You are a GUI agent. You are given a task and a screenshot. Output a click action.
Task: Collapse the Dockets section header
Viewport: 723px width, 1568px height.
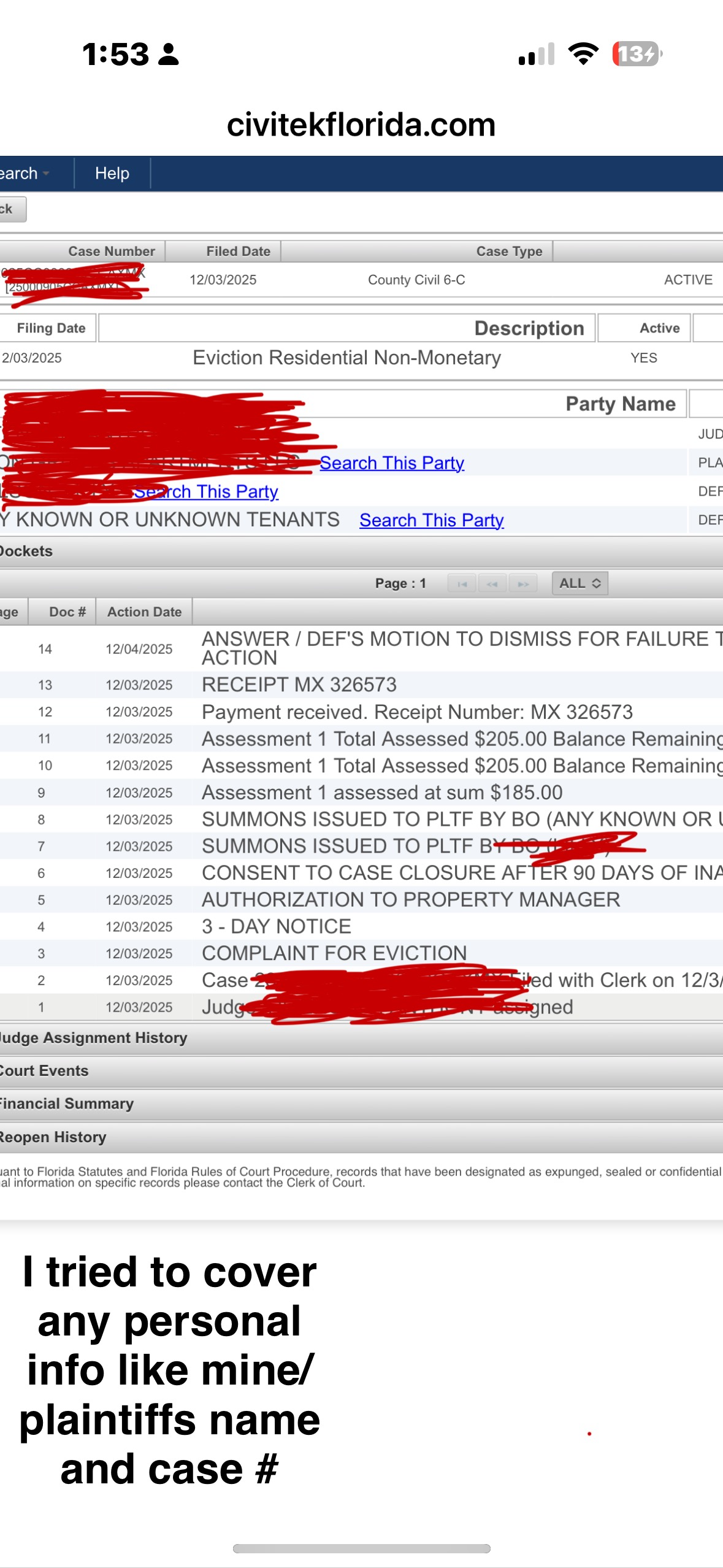click(27, 551)
